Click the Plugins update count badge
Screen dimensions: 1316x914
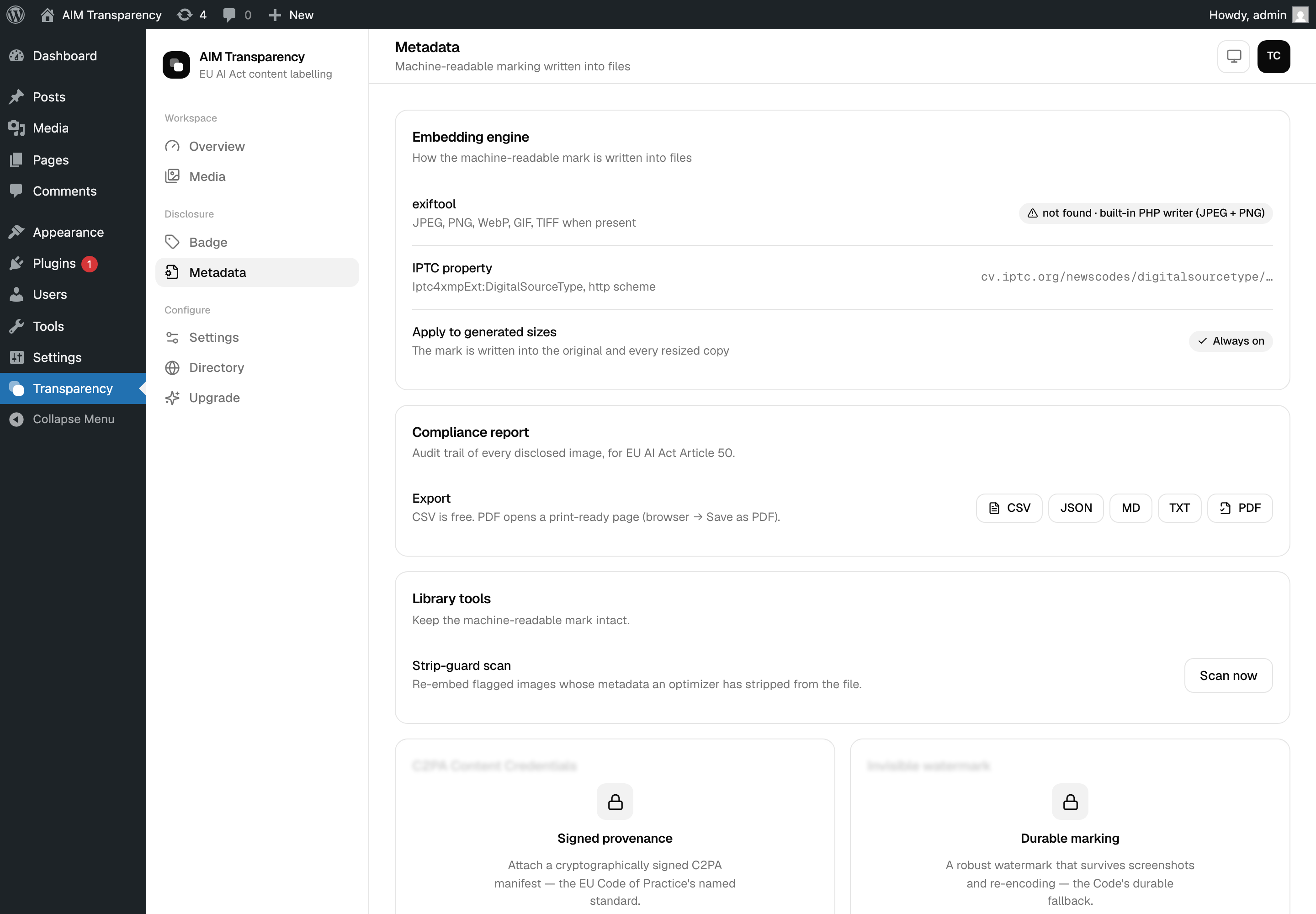pyautogui.click(x=90, y=263)
